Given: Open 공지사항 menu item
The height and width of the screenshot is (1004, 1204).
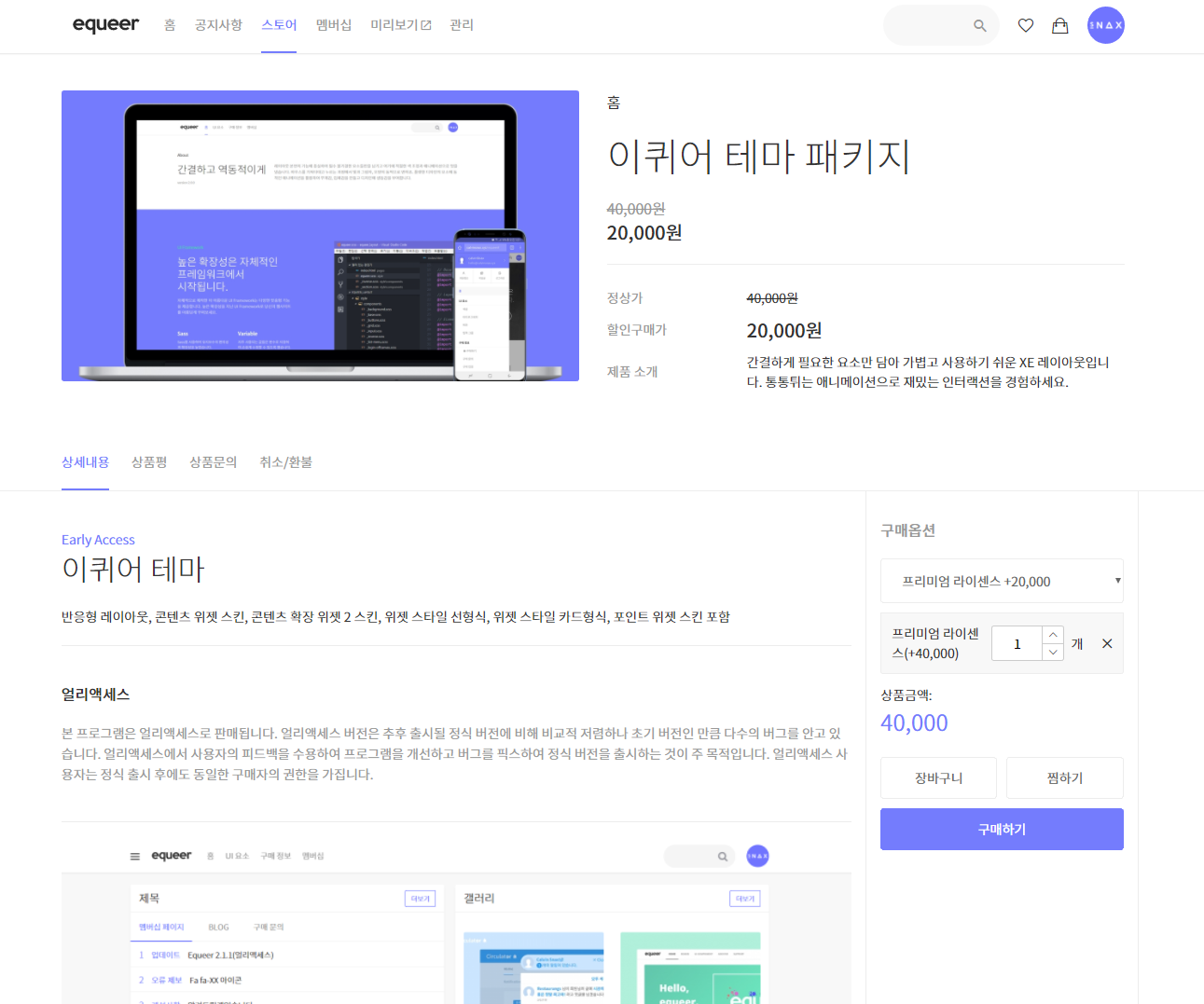Looking at the screenshot, I should click(218, 25).
